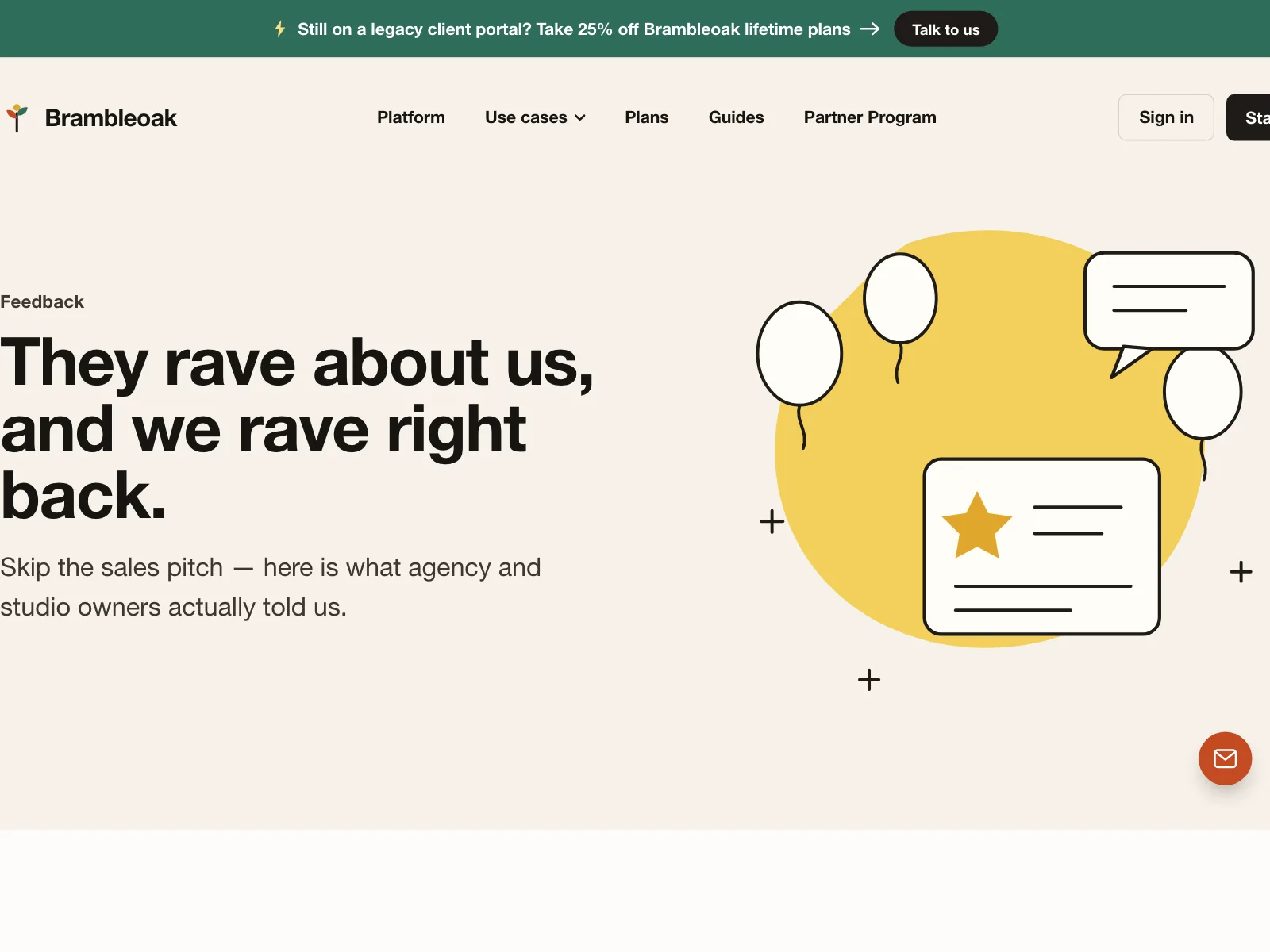Click the Talk to us button
The height and width of the screenshot is (952, 1270).
coord(945,29)
